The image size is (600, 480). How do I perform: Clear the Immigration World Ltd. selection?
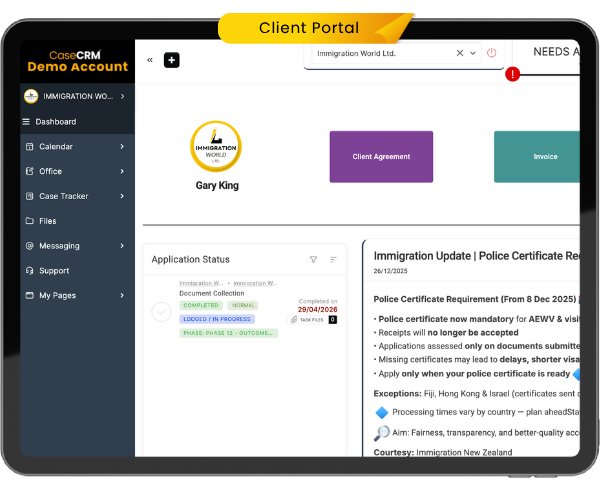pyautogui.click(x=460, y=53)
